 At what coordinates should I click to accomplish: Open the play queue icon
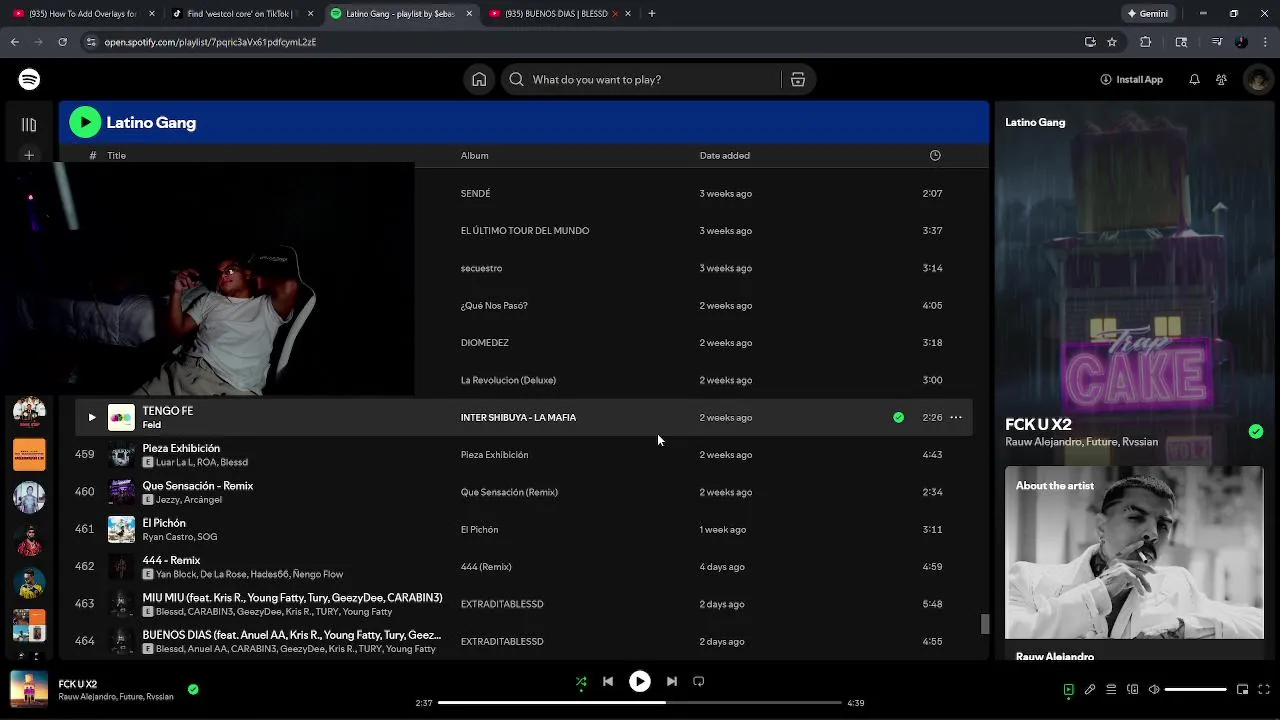click(1111, 689)
